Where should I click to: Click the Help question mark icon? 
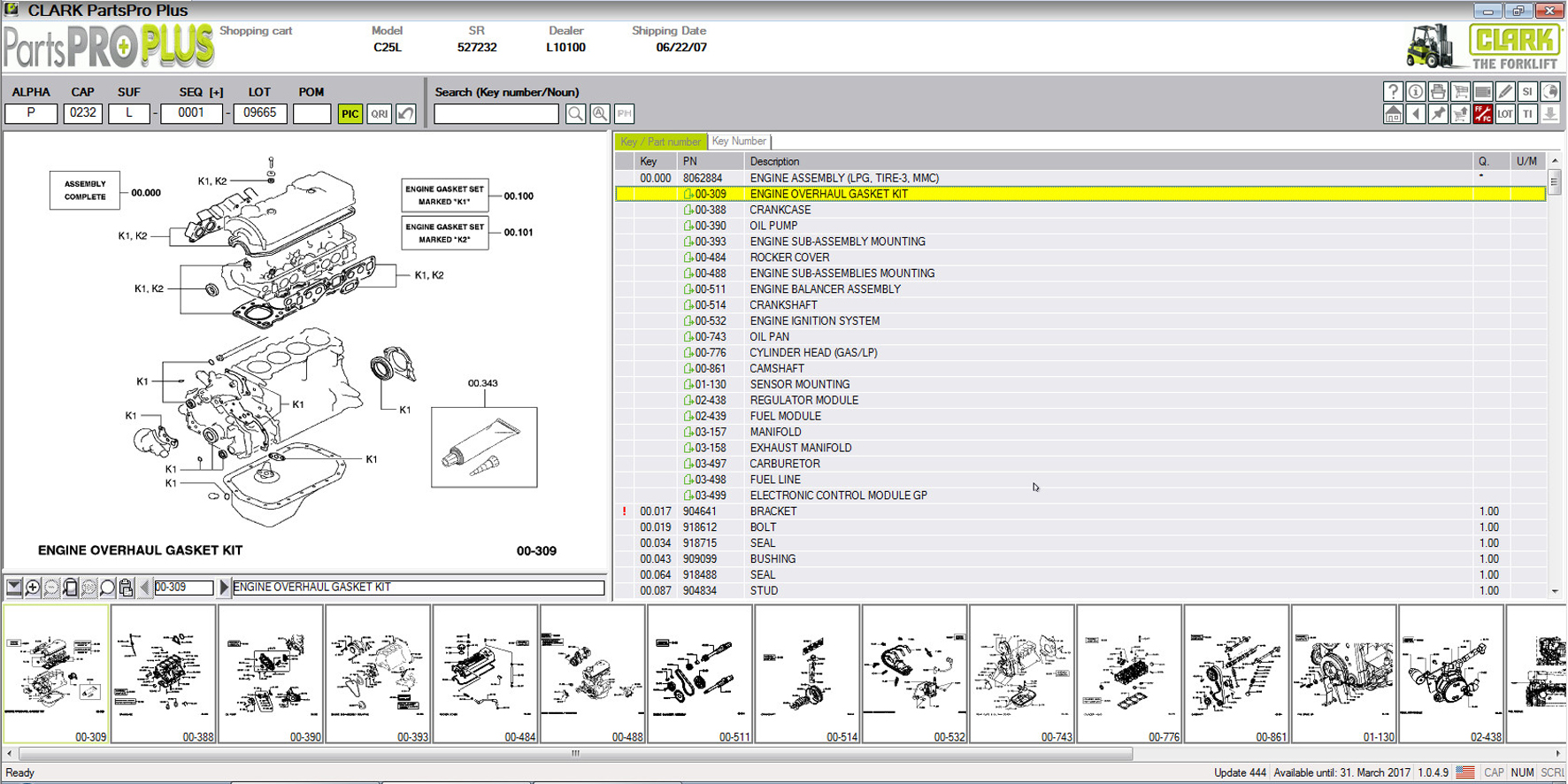[x=1393, y=91]
